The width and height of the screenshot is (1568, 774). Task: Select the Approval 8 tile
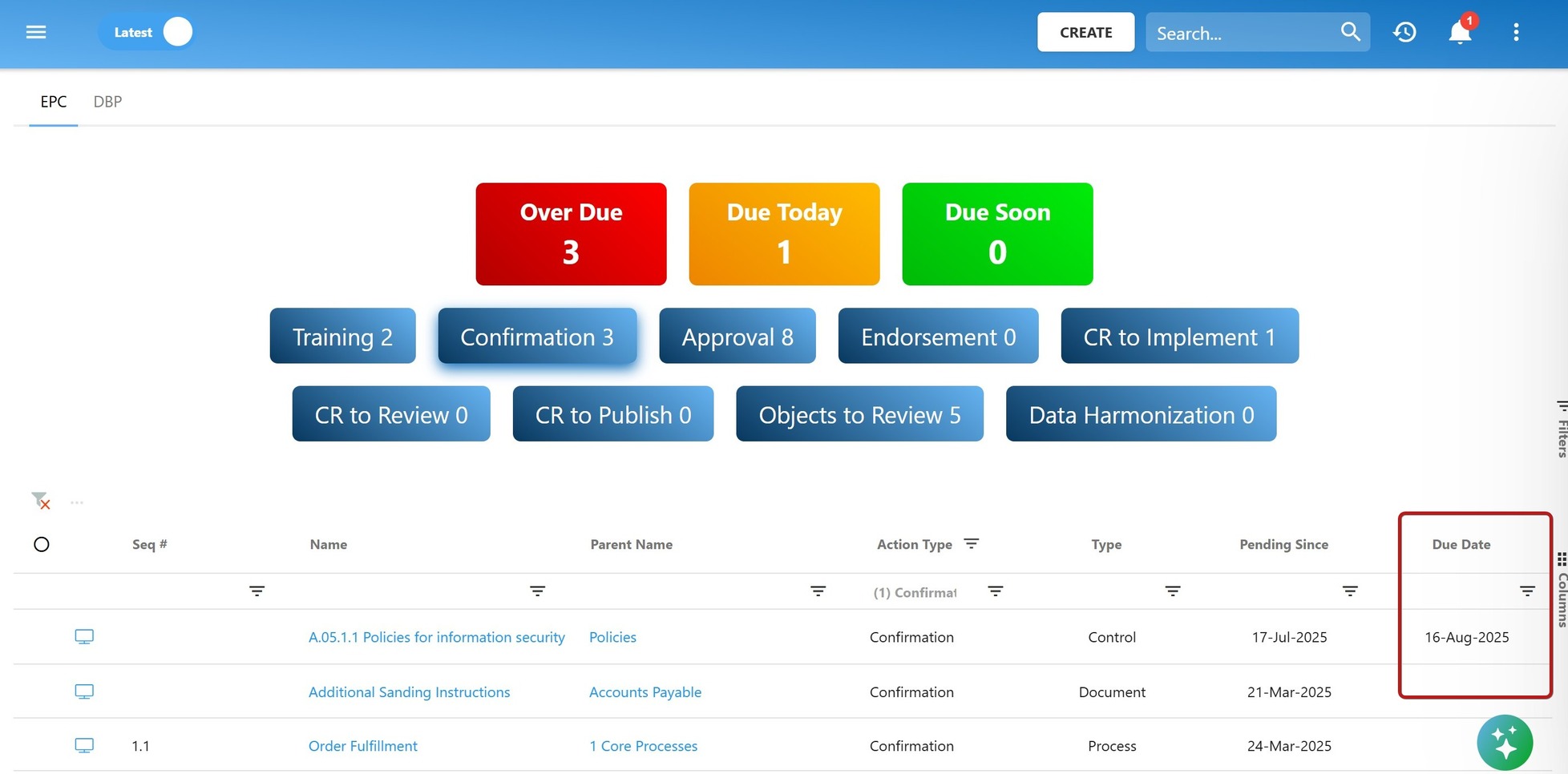coord(738,336)
